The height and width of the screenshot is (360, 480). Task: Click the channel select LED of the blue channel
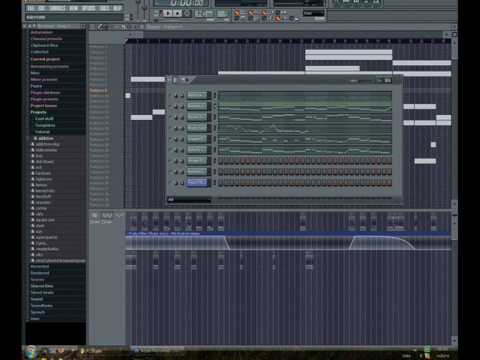(x=215, y=182)
